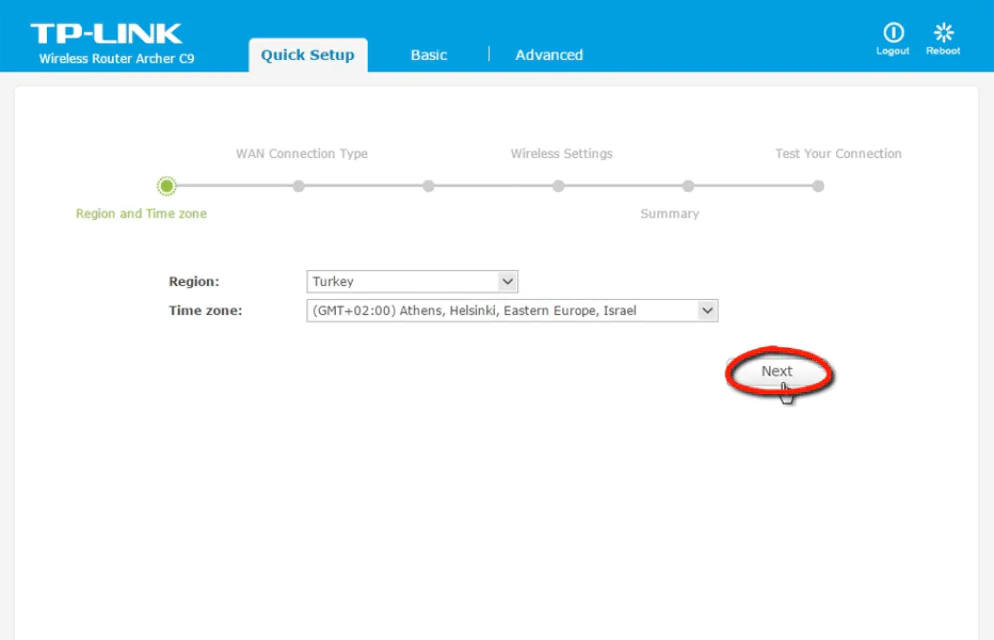
Task: Click the Summary step label
Action: point(669,214)
